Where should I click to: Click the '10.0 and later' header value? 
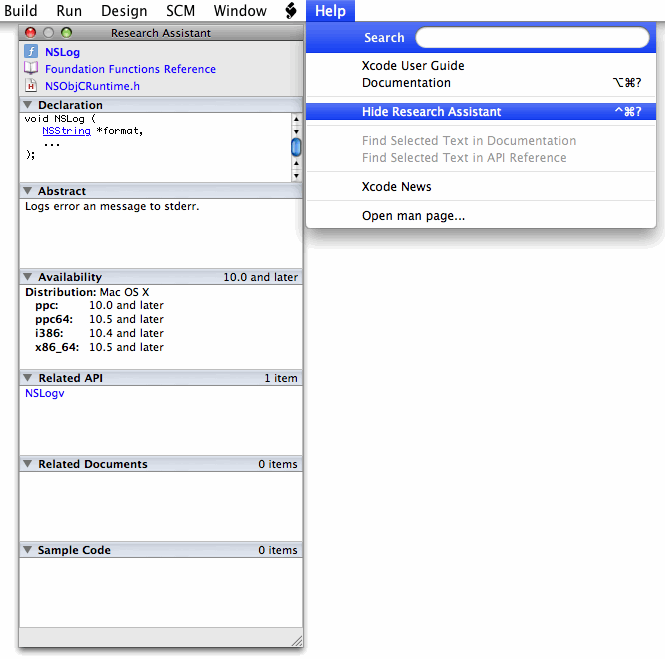point(260,277)
